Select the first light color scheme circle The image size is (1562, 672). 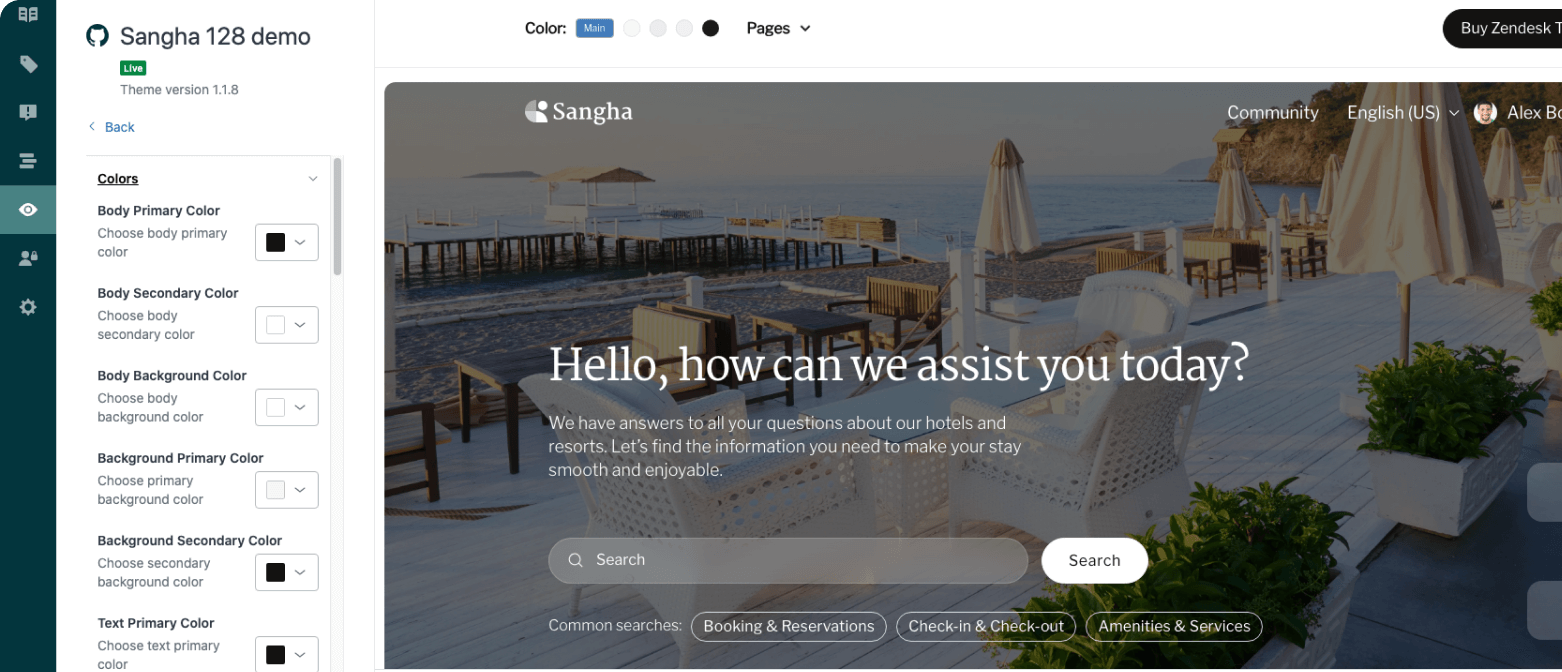(632, 29)
